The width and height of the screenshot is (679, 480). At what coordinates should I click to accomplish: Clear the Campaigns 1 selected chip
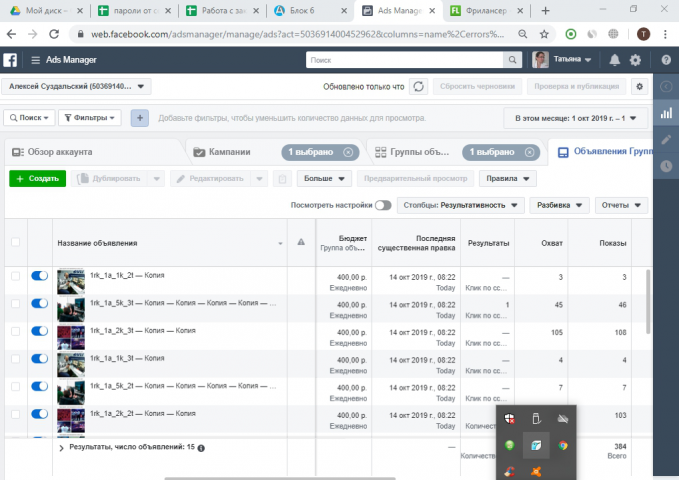(348, 152)
